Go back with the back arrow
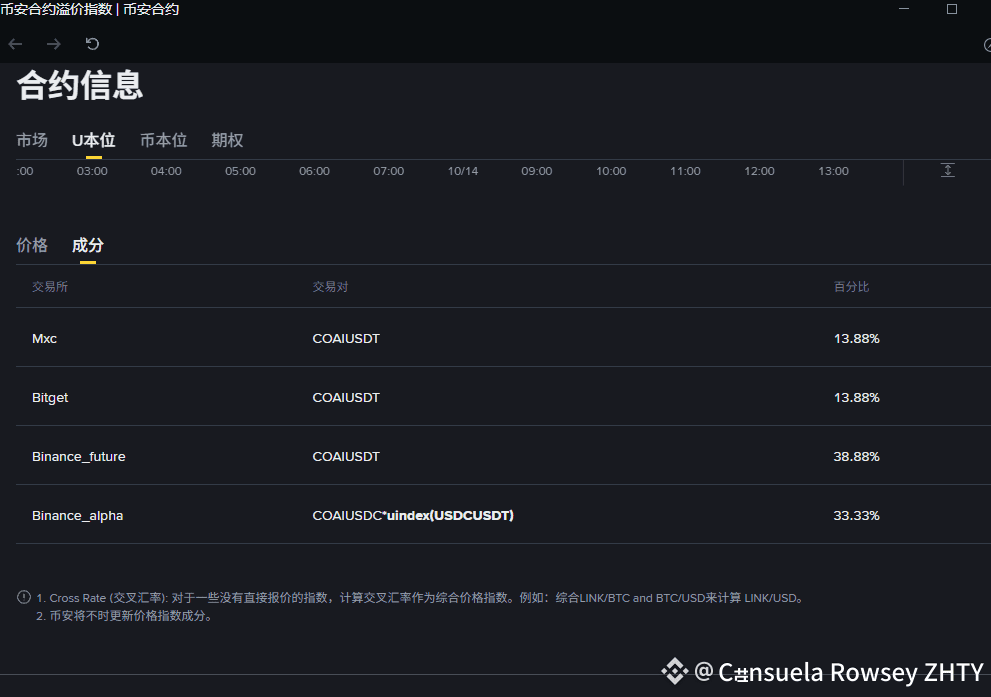This screenshot has height=697, width=991. click(x=15, y=44)
